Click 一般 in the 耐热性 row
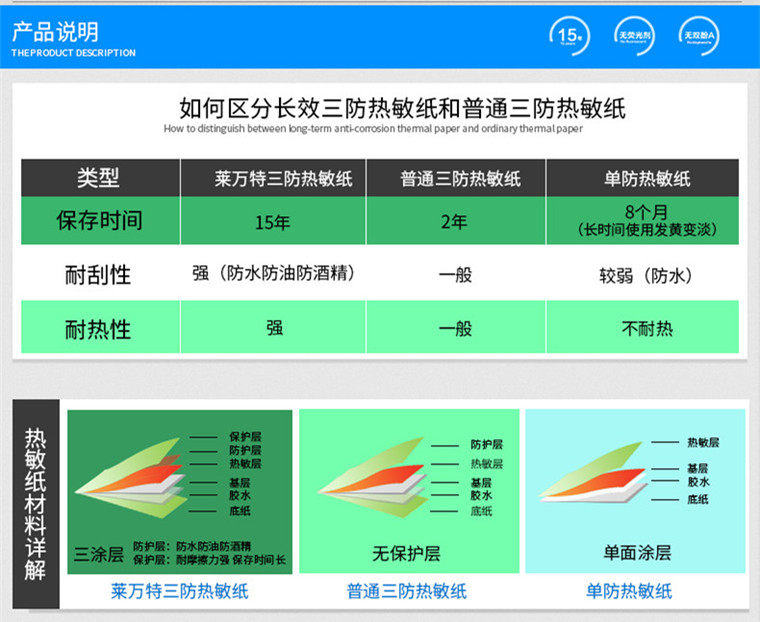The width and height of the screenshot is (760, 622). click(455, 329)
